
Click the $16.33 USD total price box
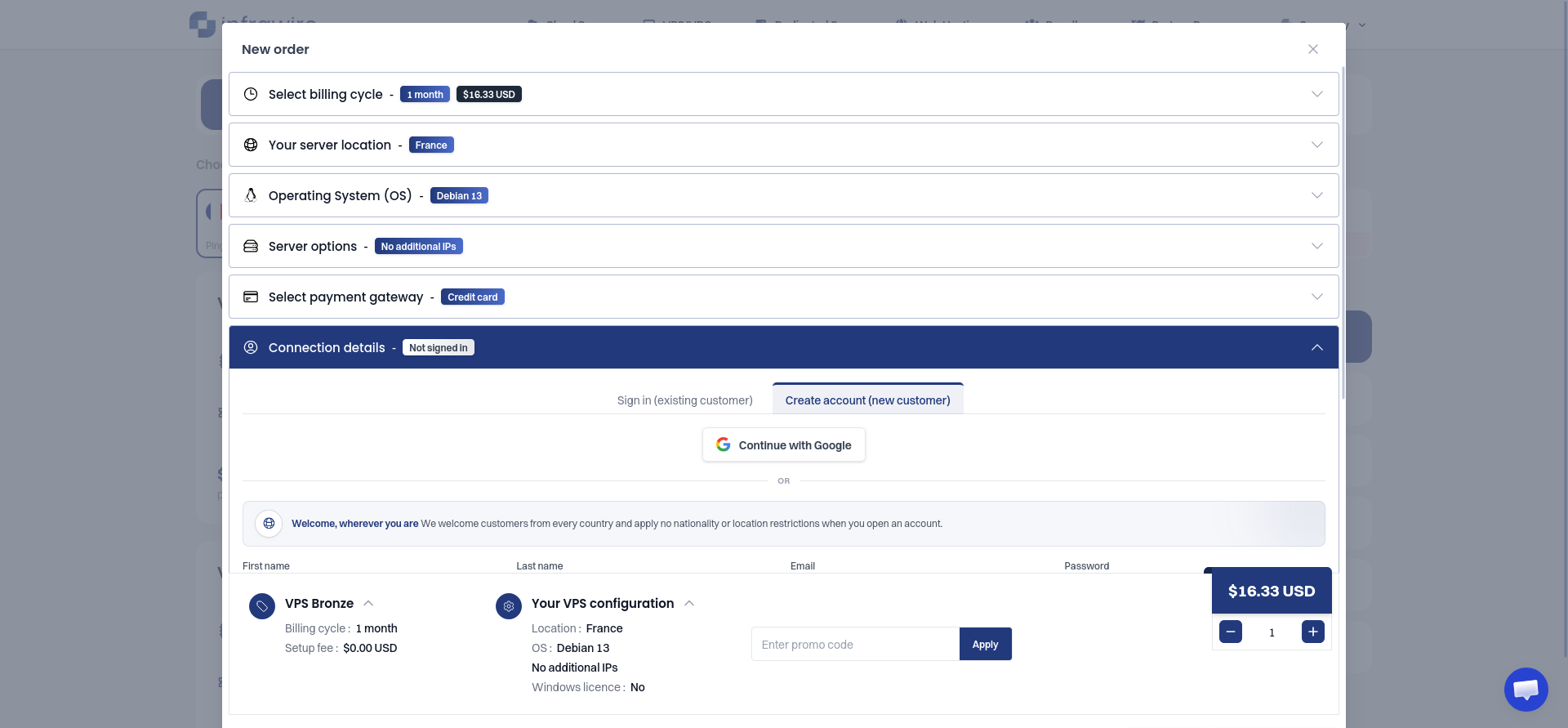(x=1272, y=591)
